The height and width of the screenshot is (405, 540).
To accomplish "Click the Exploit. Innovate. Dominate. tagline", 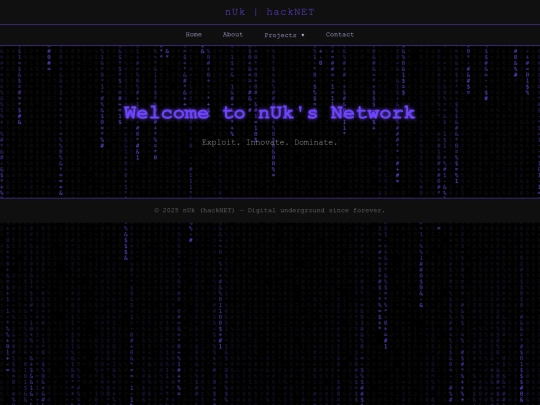I will pyautogui.click(x=270, y=142).
